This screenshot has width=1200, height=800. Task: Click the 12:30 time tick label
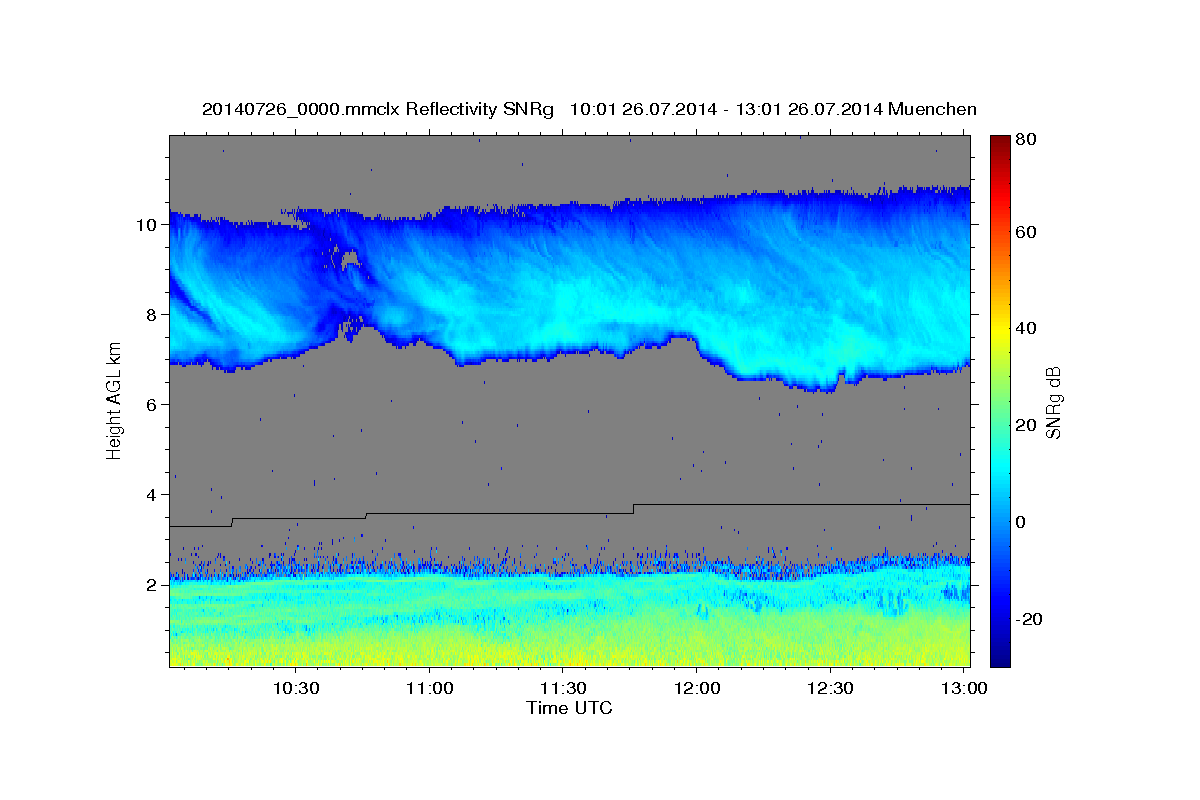[831, 688]
